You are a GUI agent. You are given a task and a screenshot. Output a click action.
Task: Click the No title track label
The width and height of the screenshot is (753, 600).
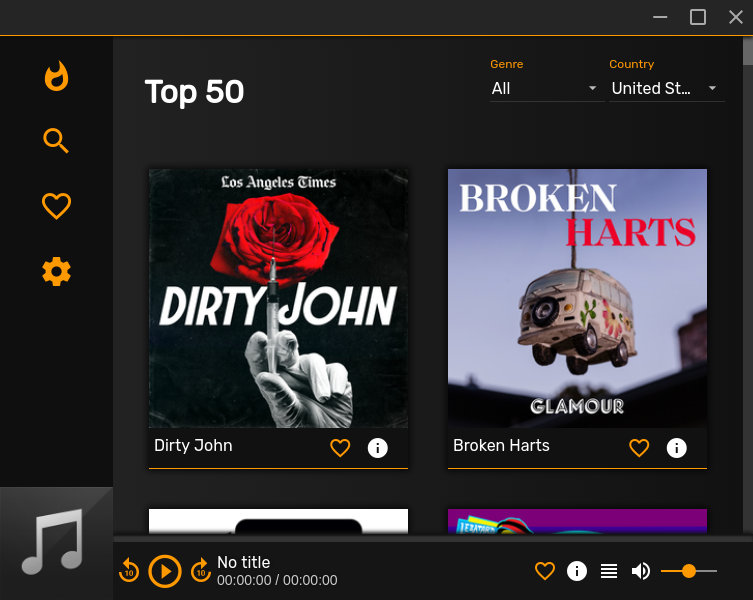pyautogui.click(x=243, y=562)
